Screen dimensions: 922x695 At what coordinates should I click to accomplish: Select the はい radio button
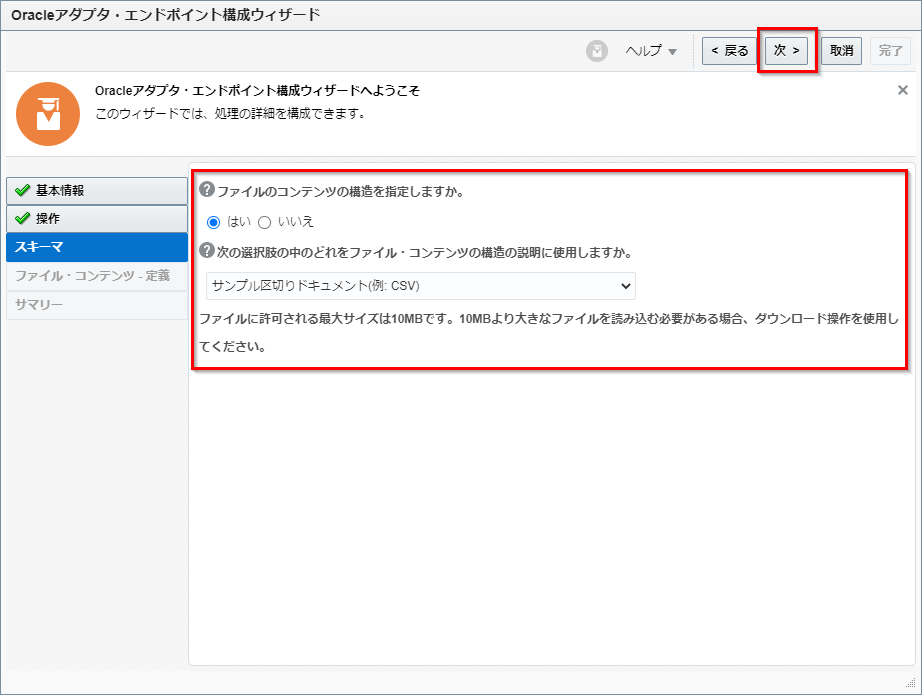213,222
